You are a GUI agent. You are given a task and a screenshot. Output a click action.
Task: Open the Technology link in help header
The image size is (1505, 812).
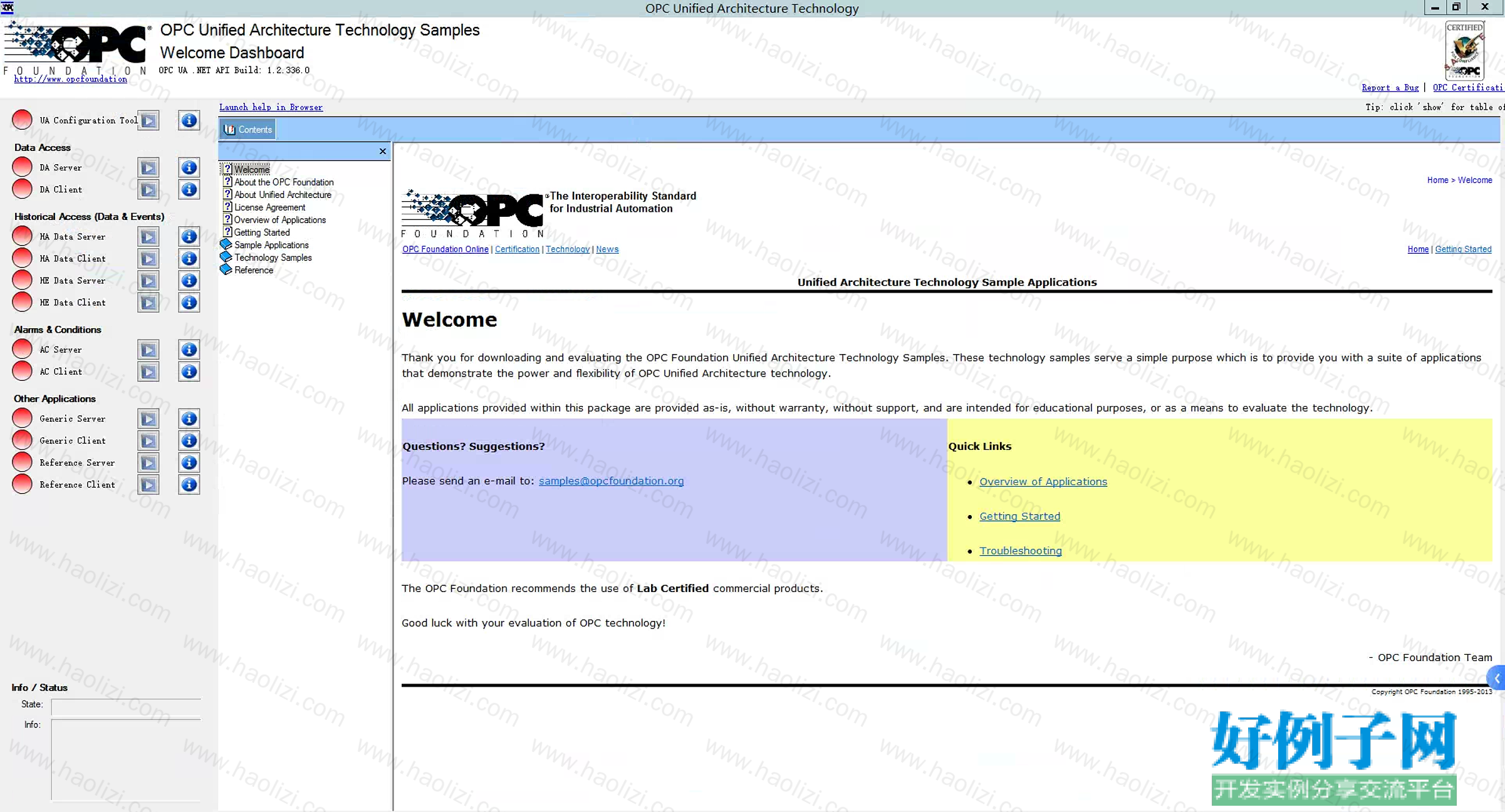567,249
